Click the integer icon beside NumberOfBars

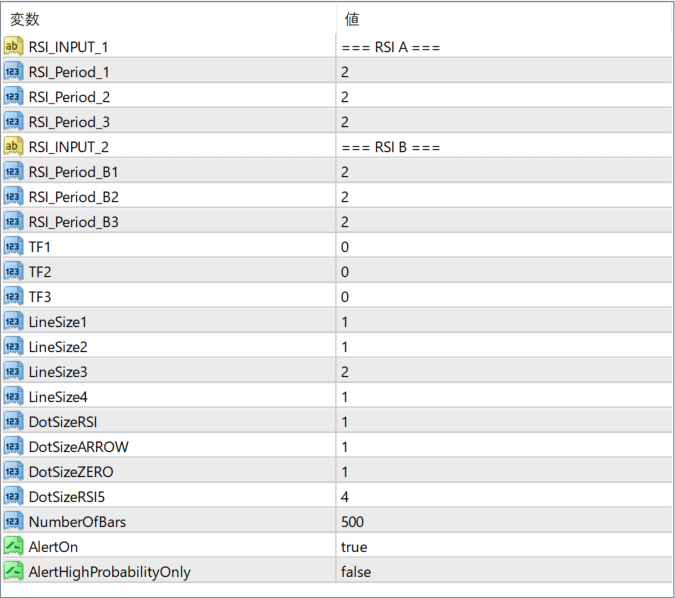pos(13,522)
